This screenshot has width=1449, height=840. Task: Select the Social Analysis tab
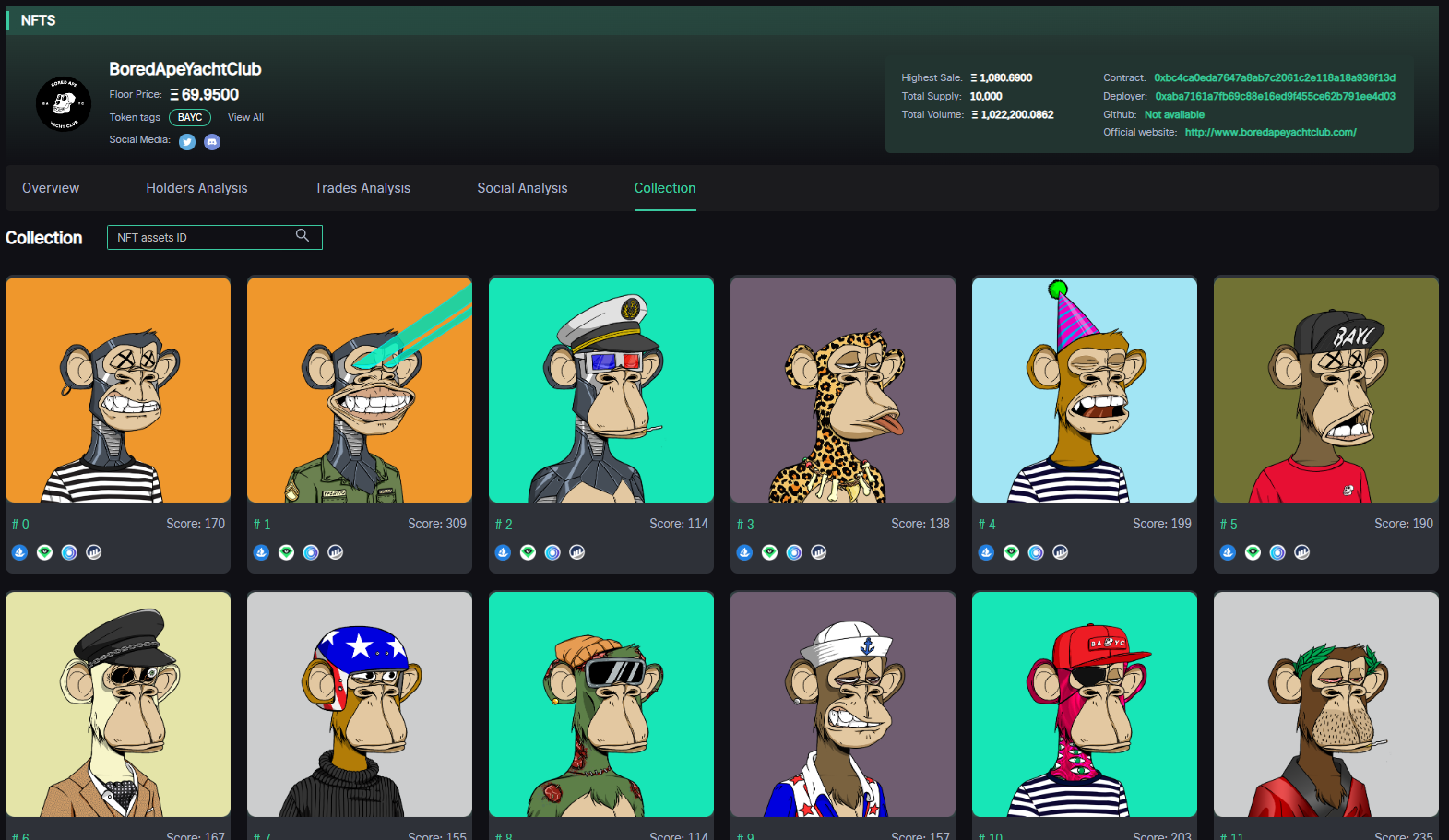522,188
